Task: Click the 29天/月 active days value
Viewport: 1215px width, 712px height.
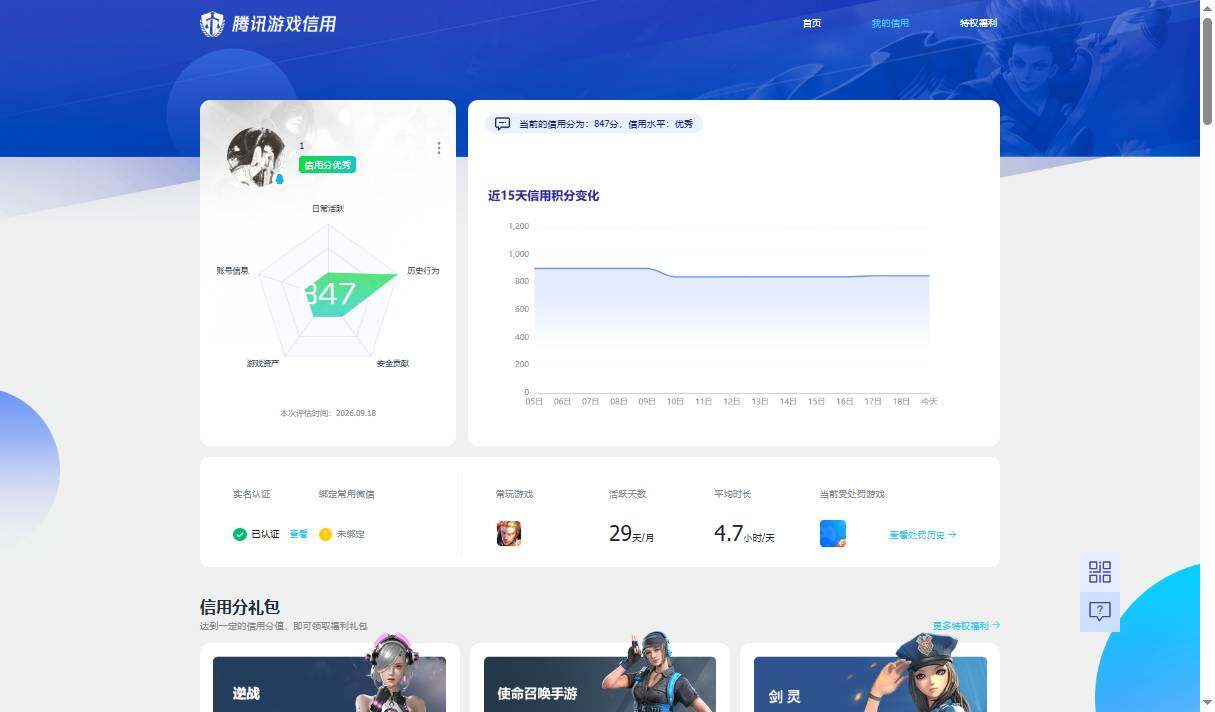Action: click(x=631, y=534)
